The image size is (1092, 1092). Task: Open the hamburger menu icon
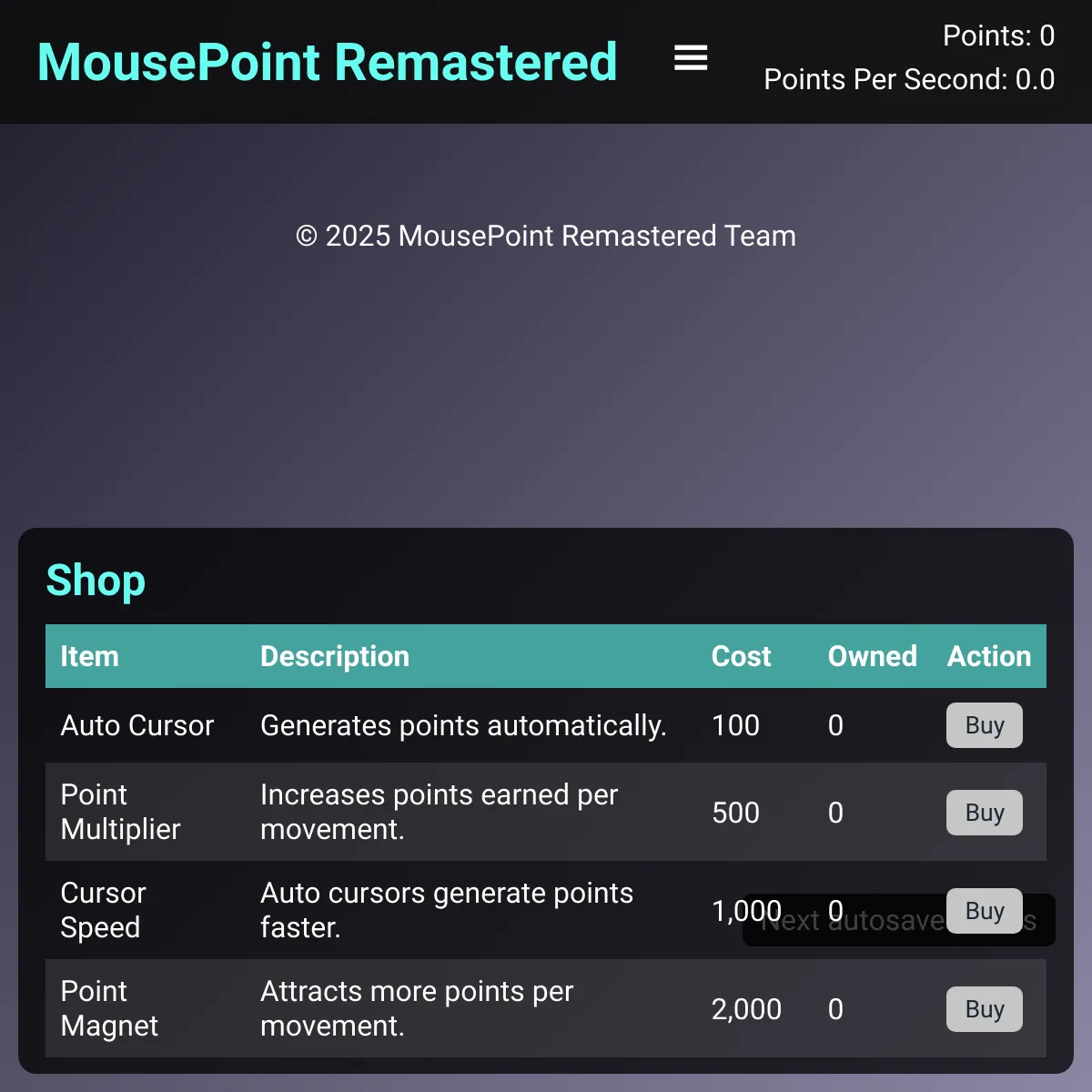[x=691, y=58]
